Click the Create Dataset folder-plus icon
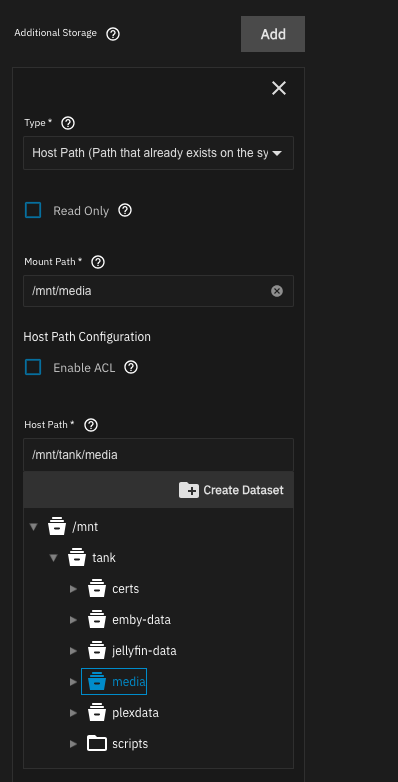Image resolution: width=398 pixels, height=782 pixels. pyautogui.click(x=189, y=490)
